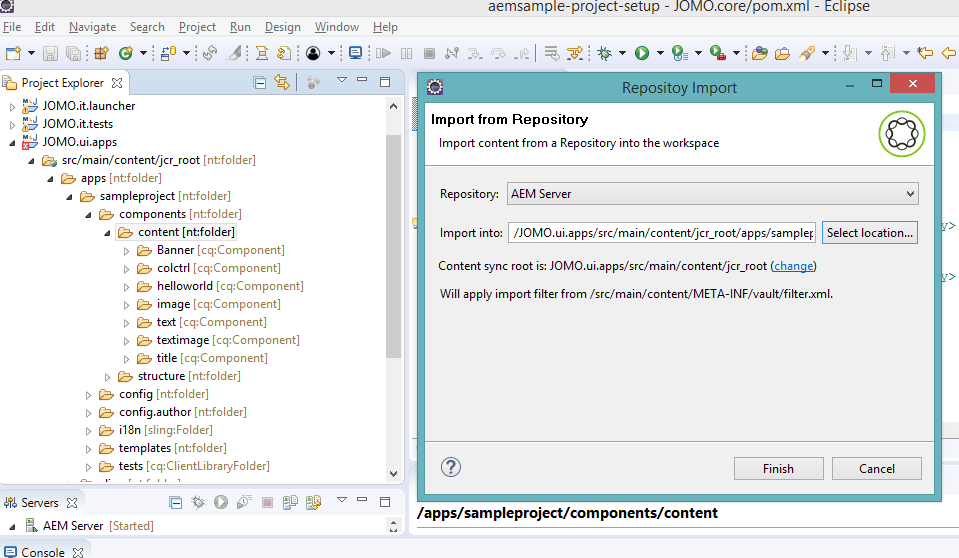Open the File menu
Screen dimensions: 959x558
tap(12, 27)
